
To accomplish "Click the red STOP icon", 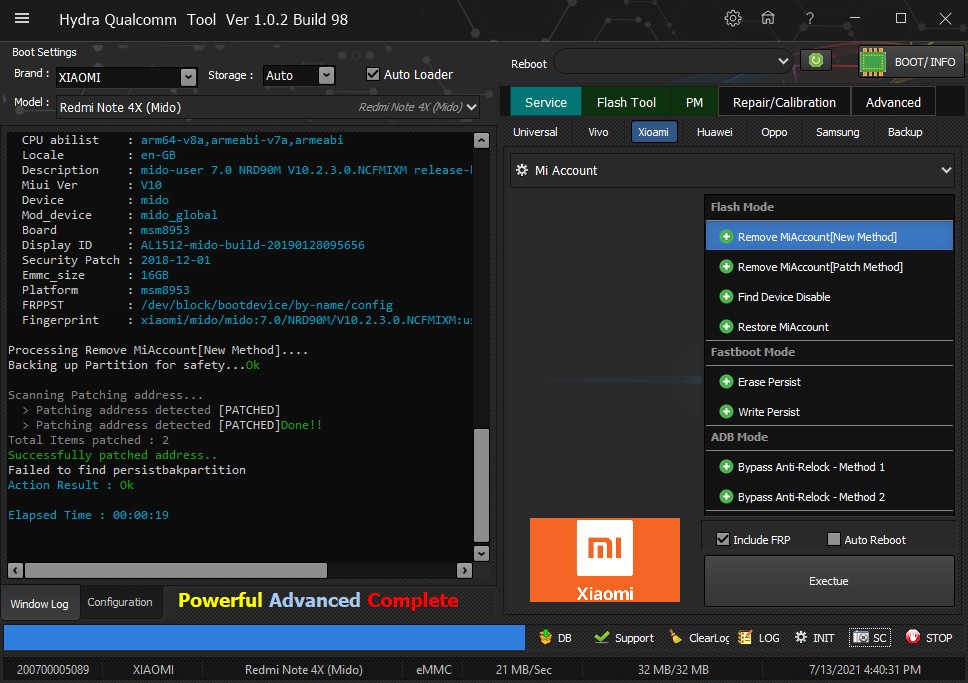I will (912, 637).
